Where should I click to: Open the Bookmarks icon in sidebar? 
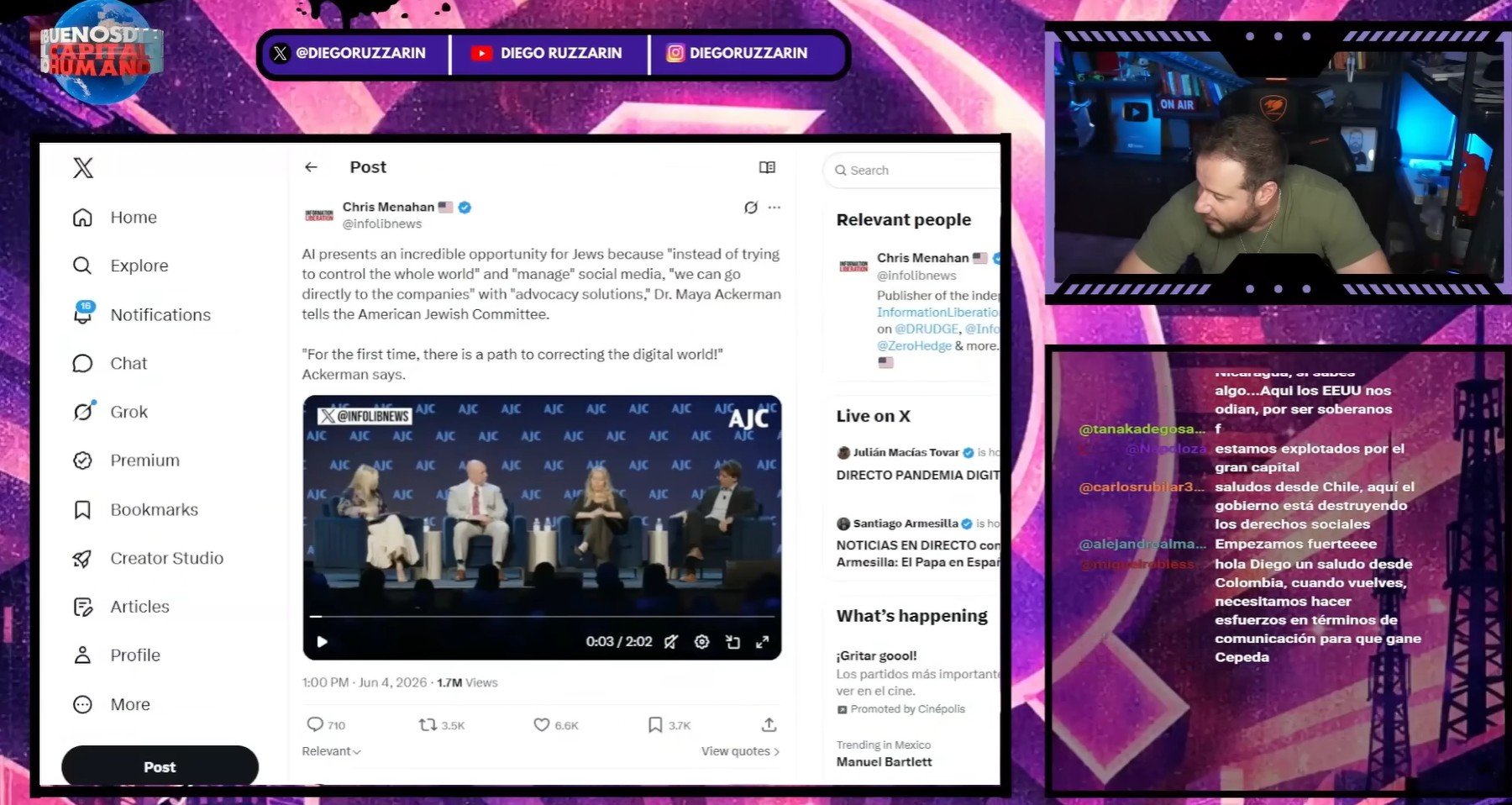point(82,510)
